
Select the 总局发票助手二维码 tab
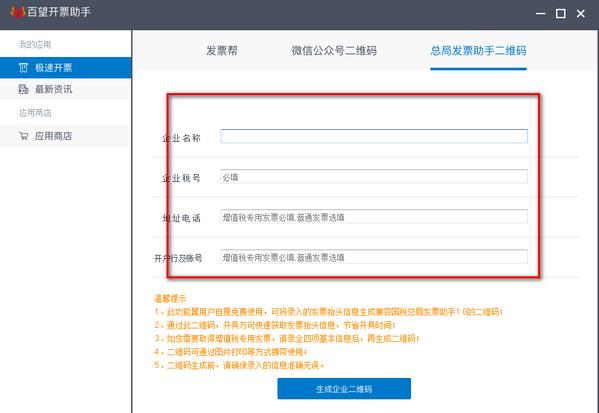pos(478,50)
